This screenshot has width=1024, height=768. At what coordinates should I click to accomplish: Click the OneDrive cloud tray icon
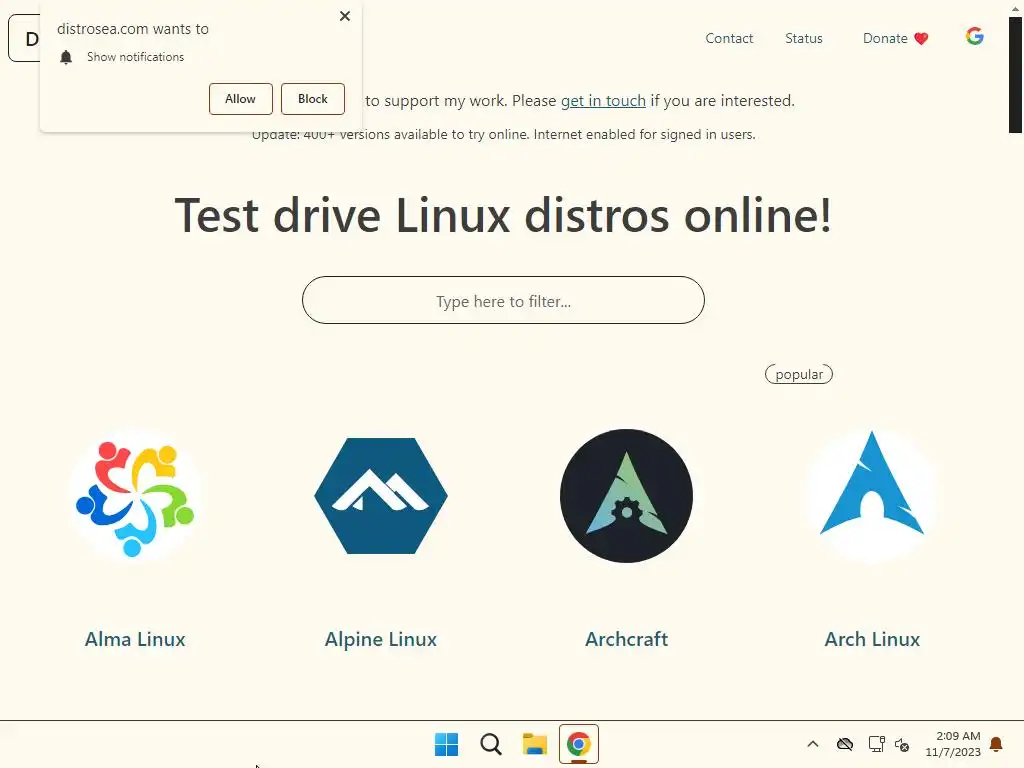(x=845, y=744)
